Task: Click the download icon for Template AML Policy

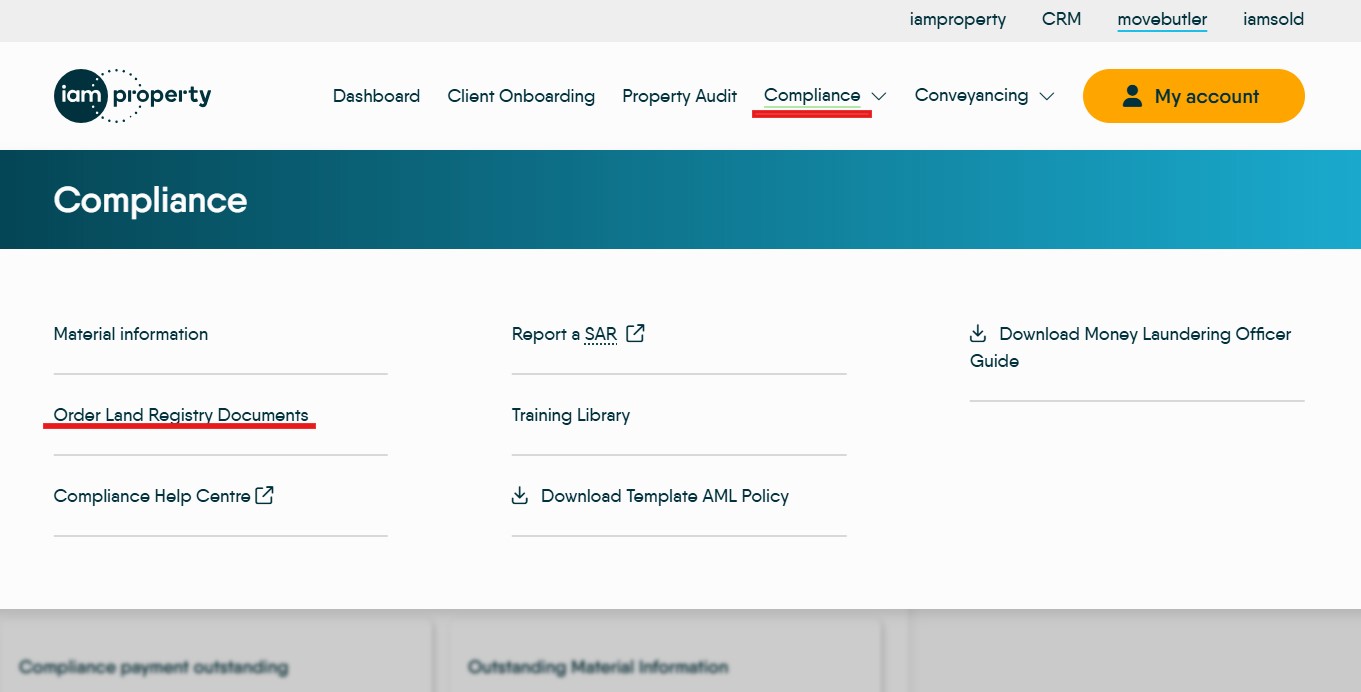Action: point(520,496)
